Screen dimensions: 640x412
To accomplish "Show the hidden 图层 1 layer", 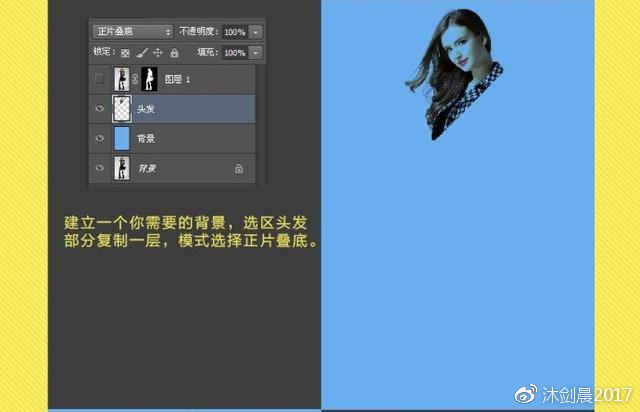I will 100,79.
